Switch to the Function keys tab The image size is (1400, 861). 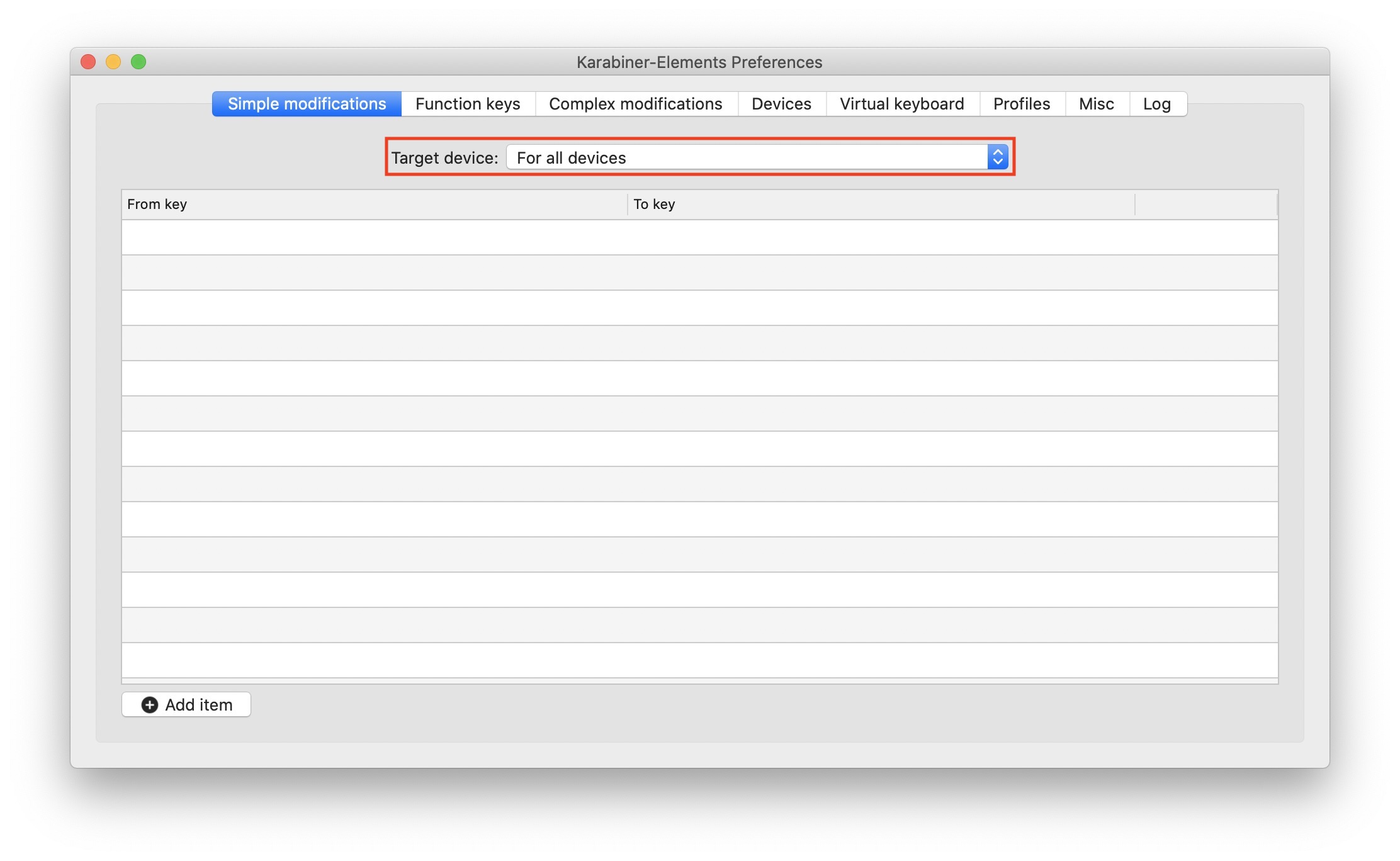point(468,104)
